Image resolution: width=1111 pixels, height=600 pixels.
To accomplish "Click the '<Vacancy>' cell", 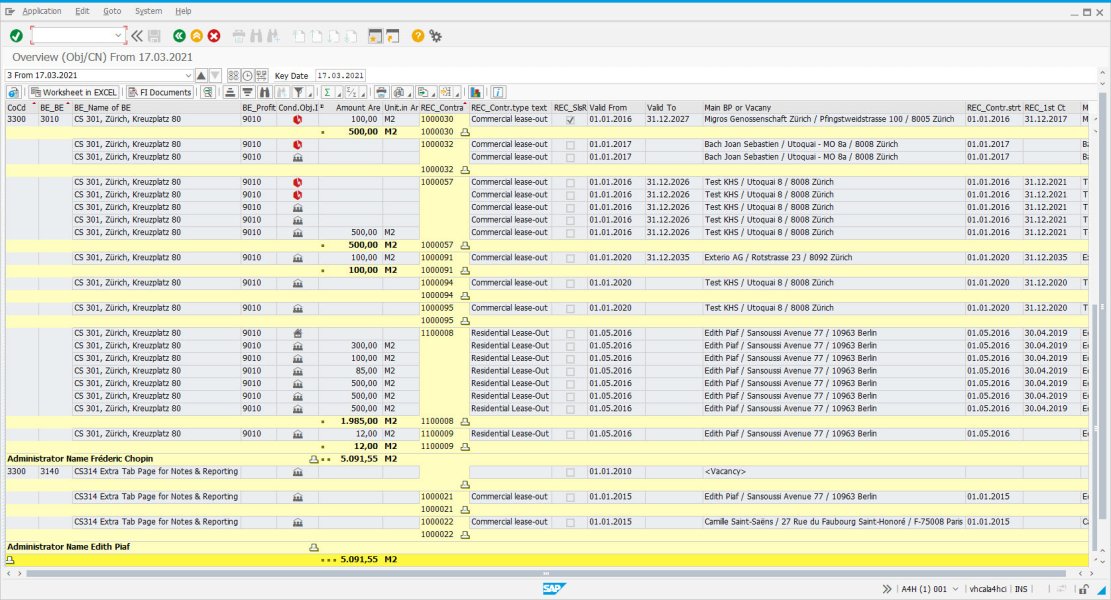I will pos(833,472).
